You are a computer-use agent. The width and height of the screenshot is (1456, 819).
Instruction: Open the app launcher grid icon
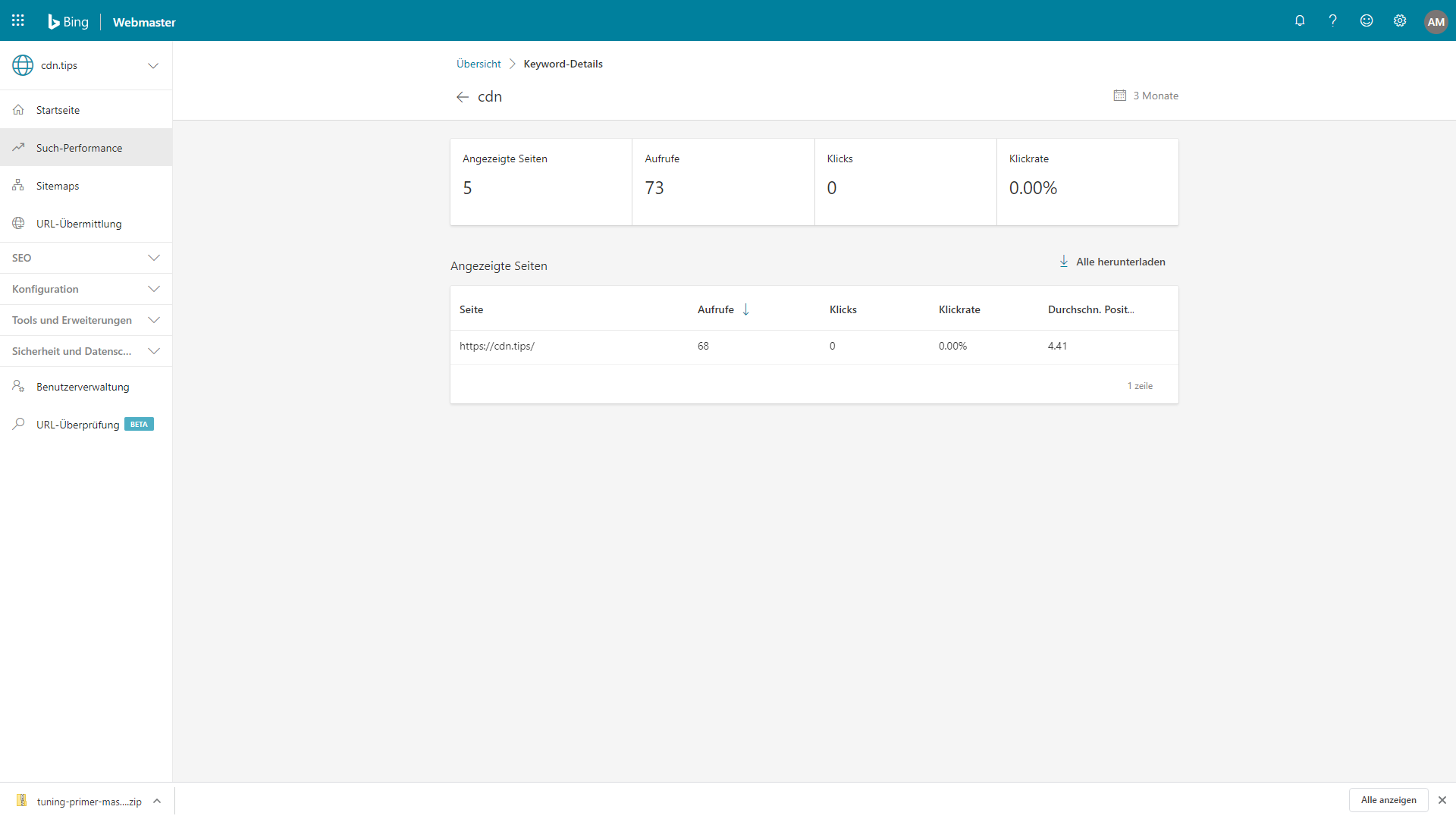(18, 20)
